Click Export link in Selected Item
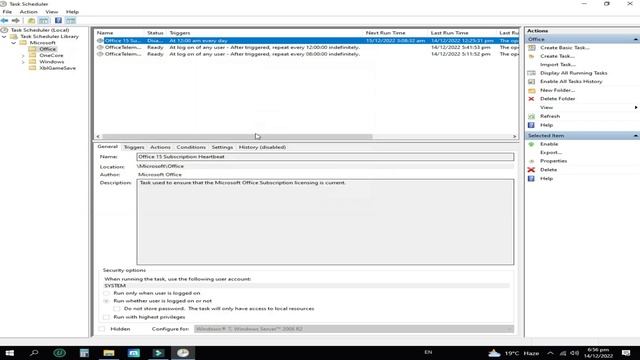 click(551, 153)
